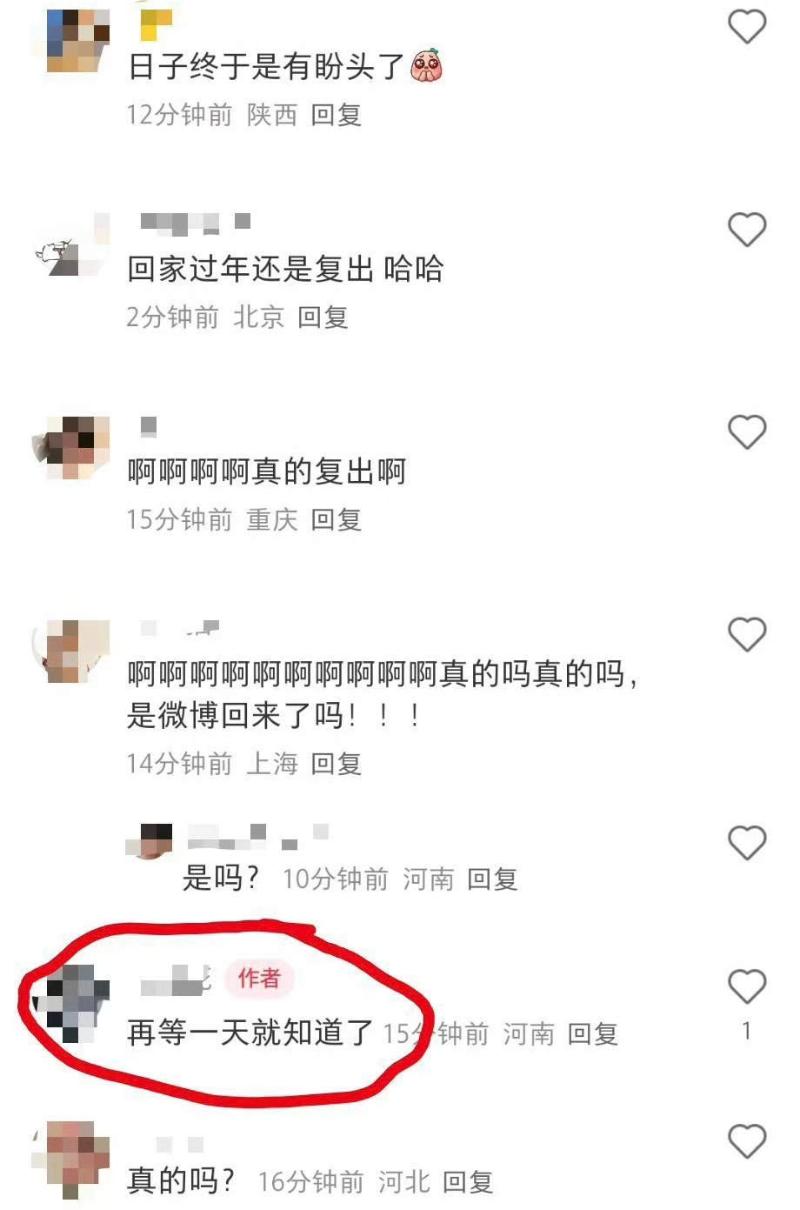Like the author's 再等一天就知道了 comment
Image resolution: width=800 pixels, height=1210 pixels.
point(746,987)
